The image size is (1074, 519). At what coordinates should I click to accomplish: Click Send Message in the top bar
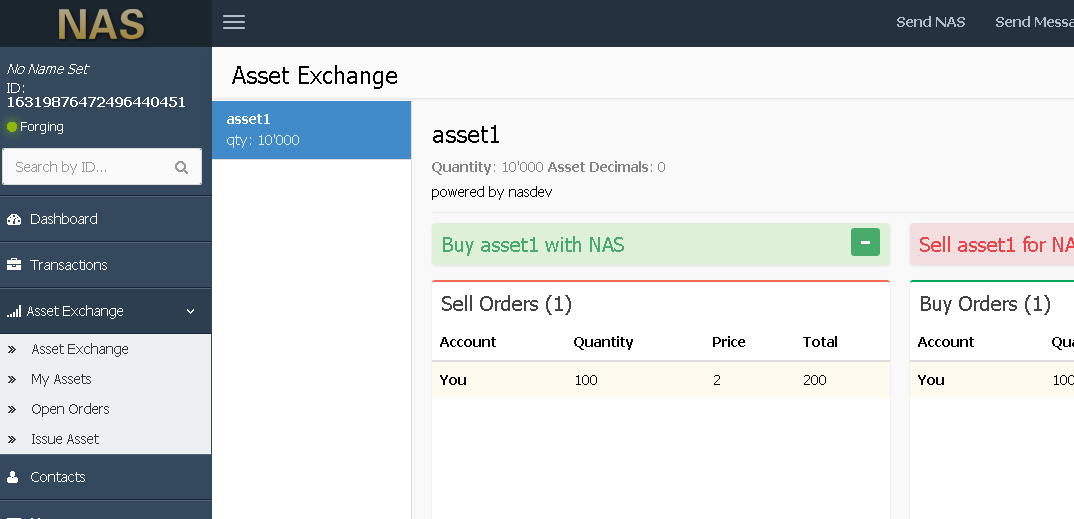click(x=1034, y=22)
